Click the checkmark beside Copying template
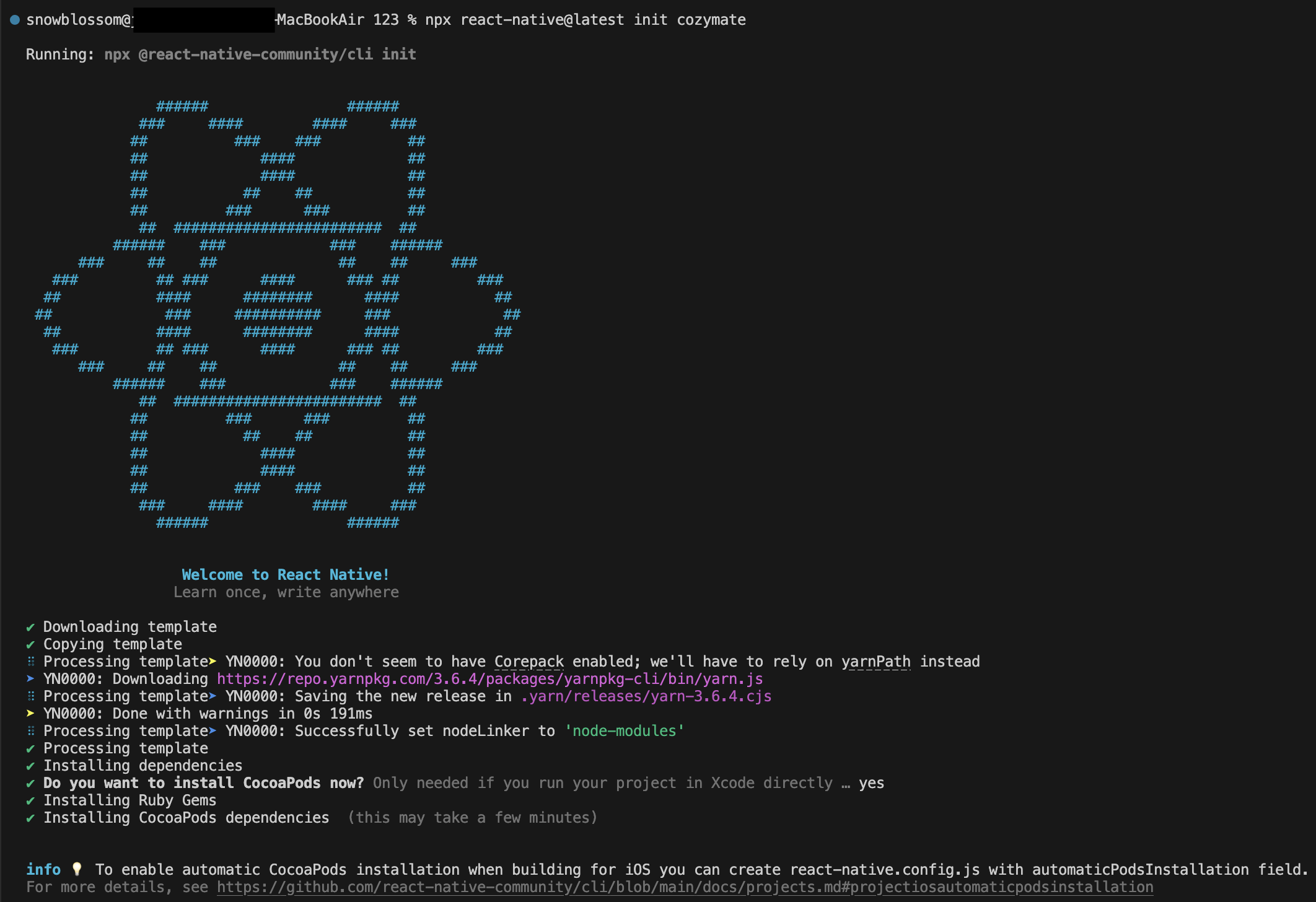The width and height of the screenshot is (1316, 902). click(30, 644)
